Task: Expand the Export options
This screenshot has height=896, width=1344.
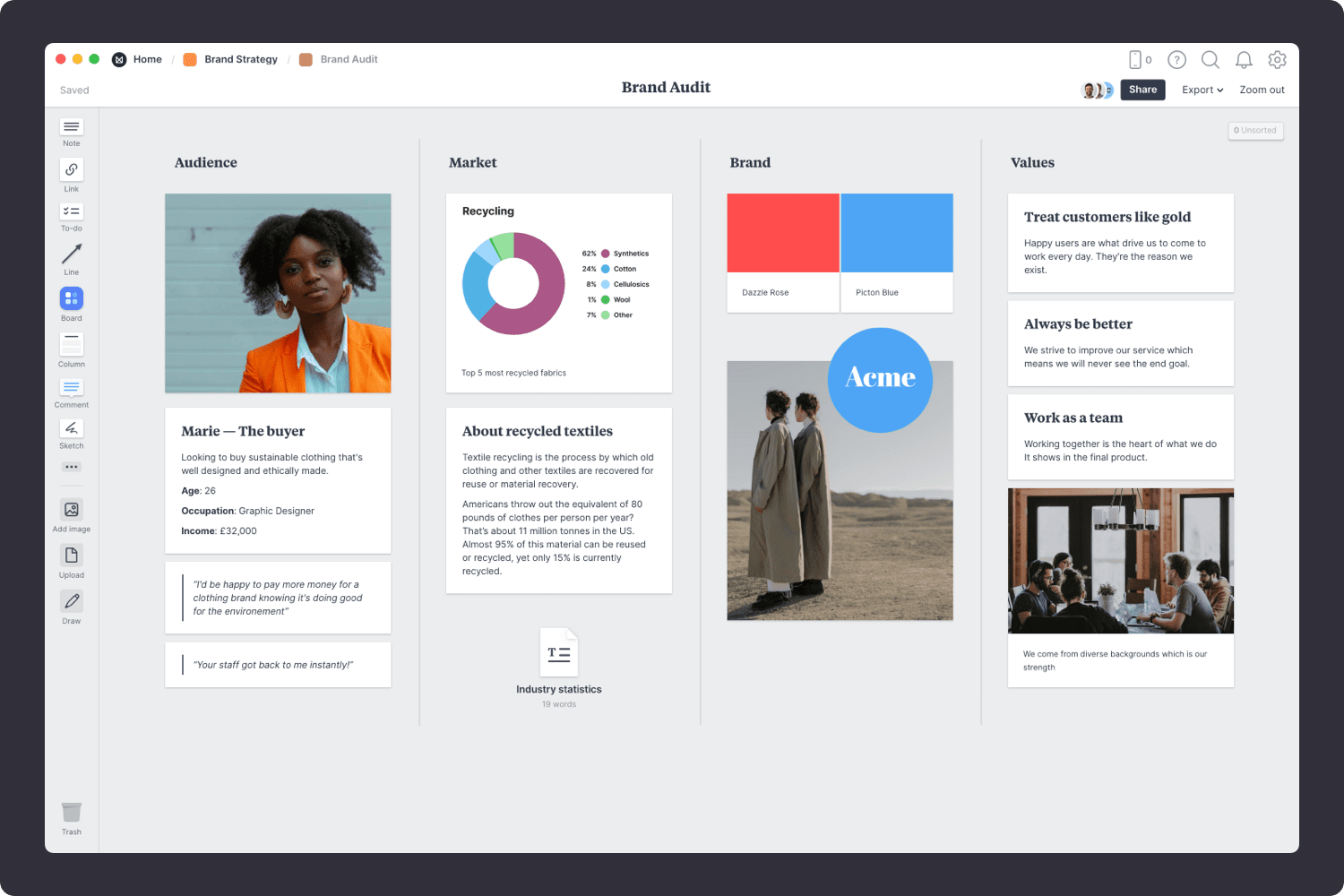Action: coord(1202,90)
